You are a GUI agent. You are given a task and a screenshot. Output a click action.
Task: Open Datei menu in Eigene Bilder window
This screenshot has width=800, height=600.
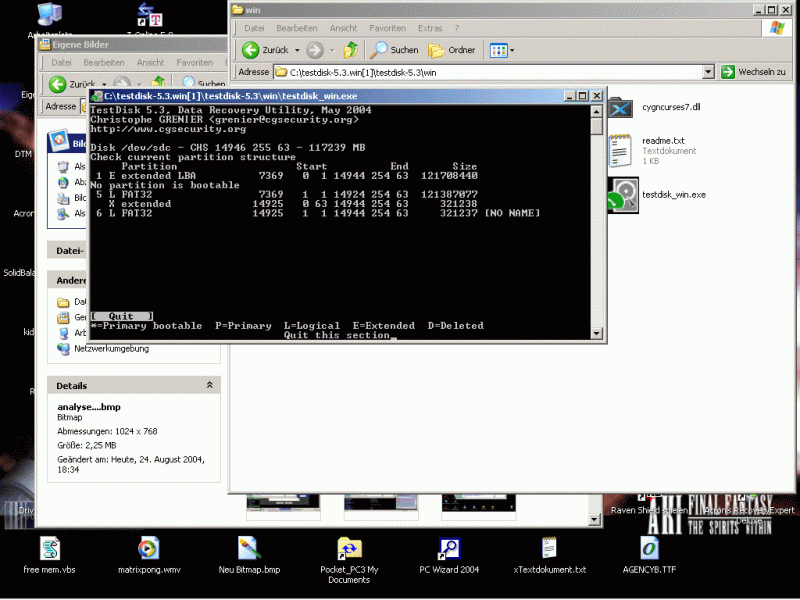tap(61, 62)
